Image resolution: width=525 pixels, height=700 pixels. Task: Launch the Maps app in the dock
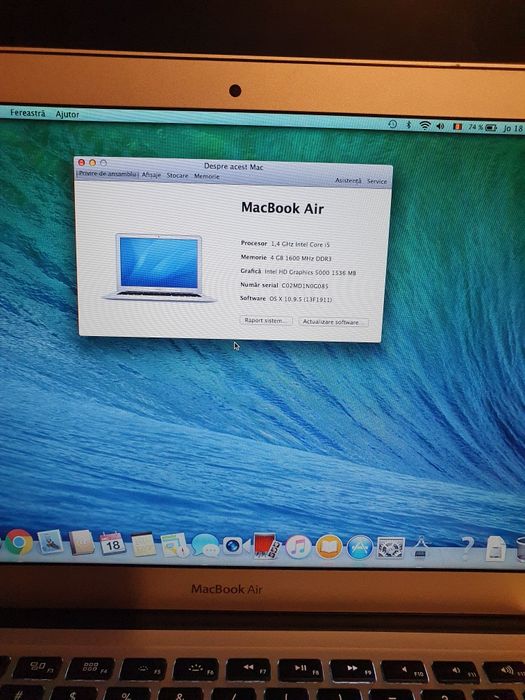coord(175,545)
